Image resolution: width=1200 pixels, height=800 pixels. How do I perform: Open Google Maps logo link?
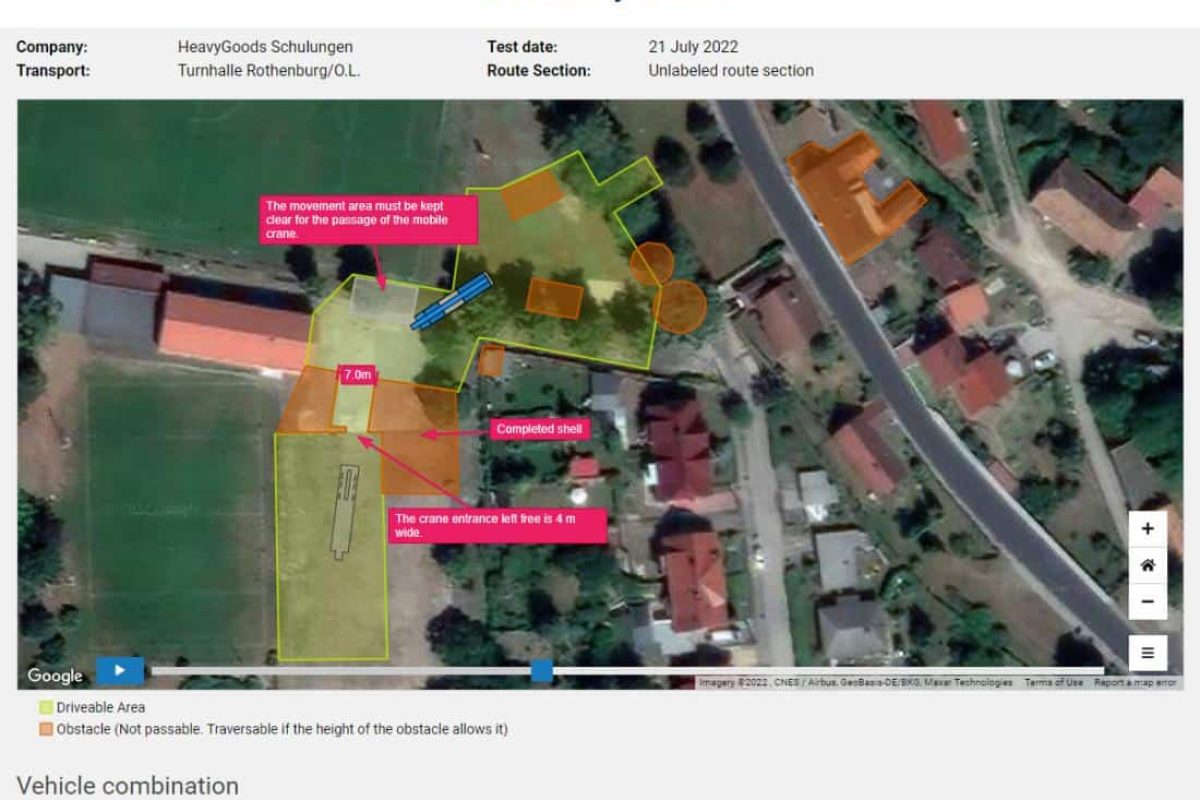55,675
